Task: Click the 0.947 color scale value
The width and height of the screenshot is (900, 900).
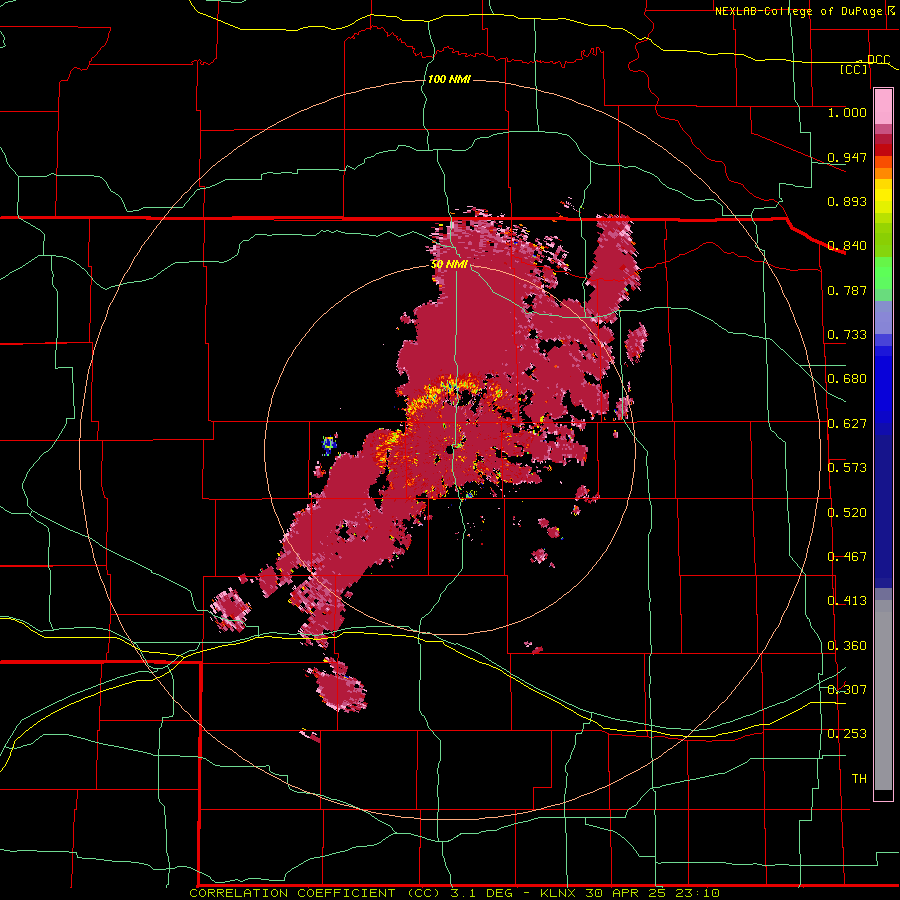Action: (x=847, y=157)
